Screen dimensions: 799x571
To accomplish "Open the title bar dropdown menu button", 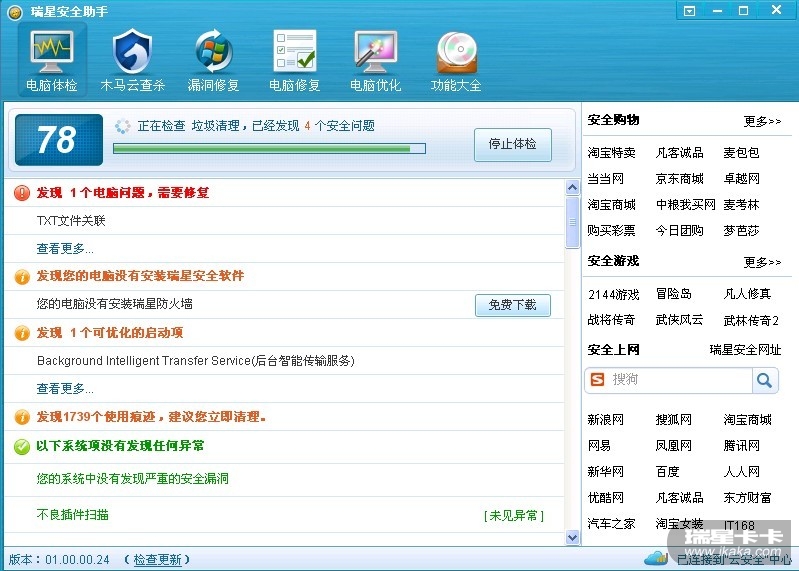I will pyautogui.click(x=689, y=11).
